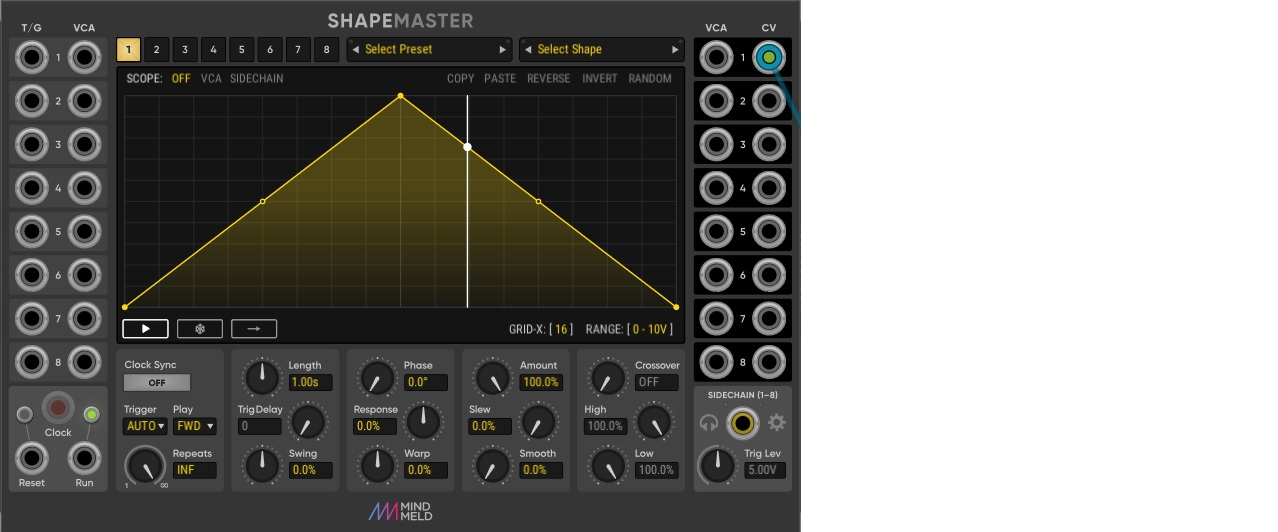Click the Repeats knob

146,465
